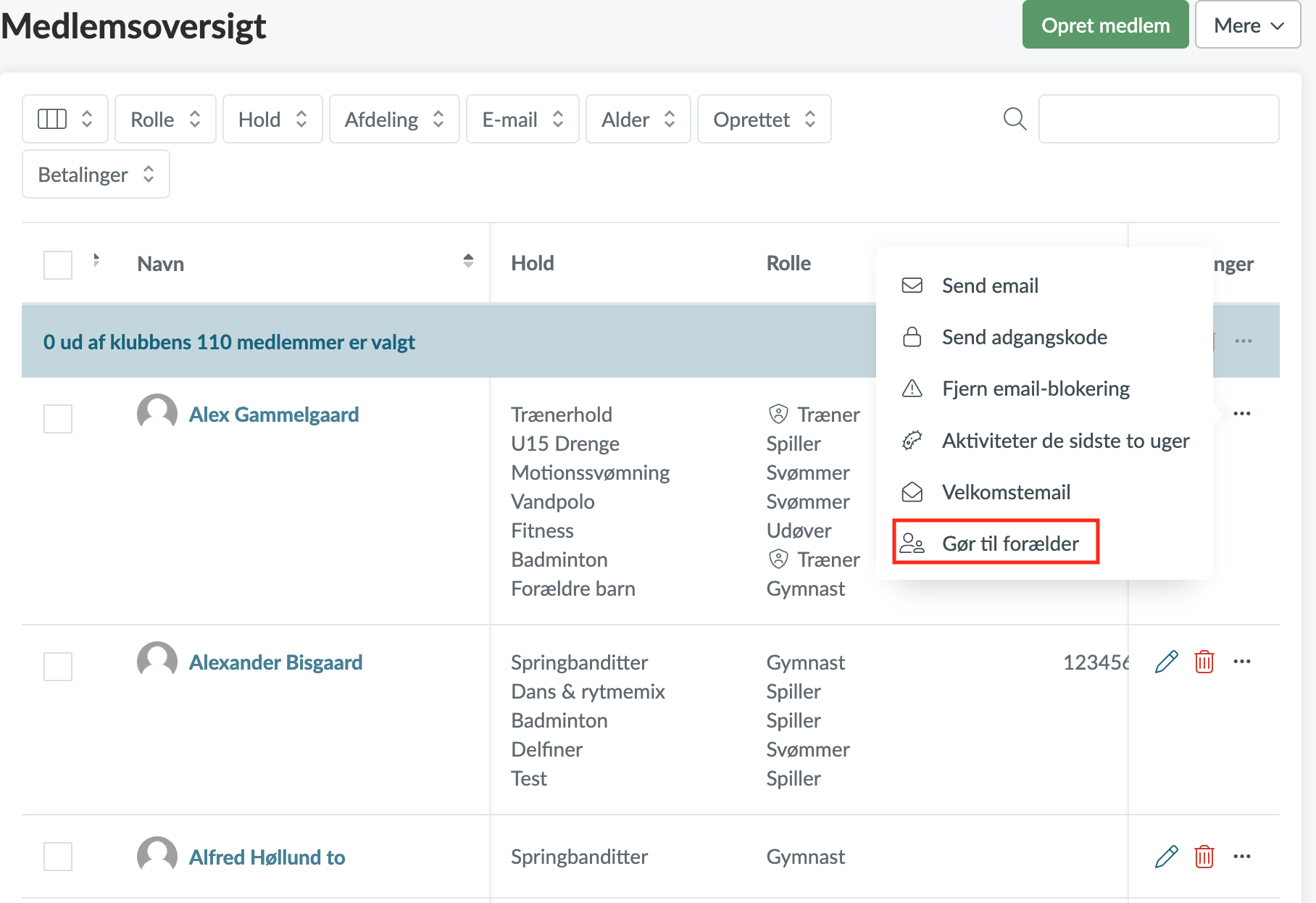This screenshot has width=1316, height=903.
Task: Open Alex Gammelgaard's member profile link
Action: 273,415
